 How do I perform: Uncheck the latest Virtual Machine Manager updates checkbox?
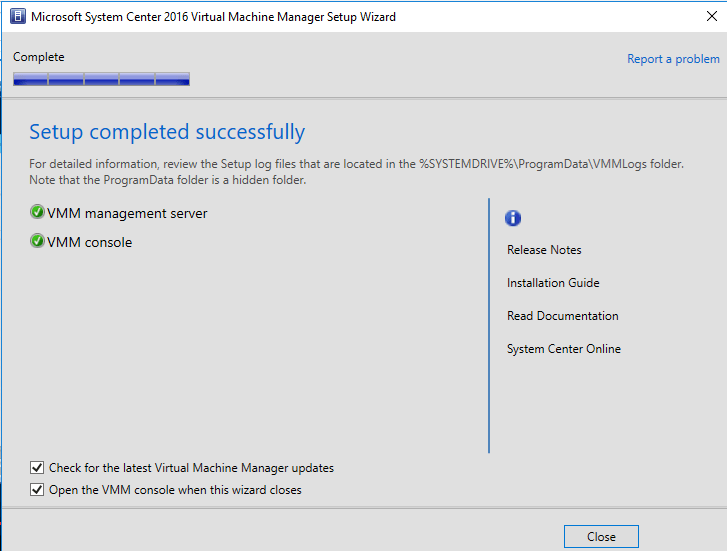pyautogui.click(x=37, y=468)
